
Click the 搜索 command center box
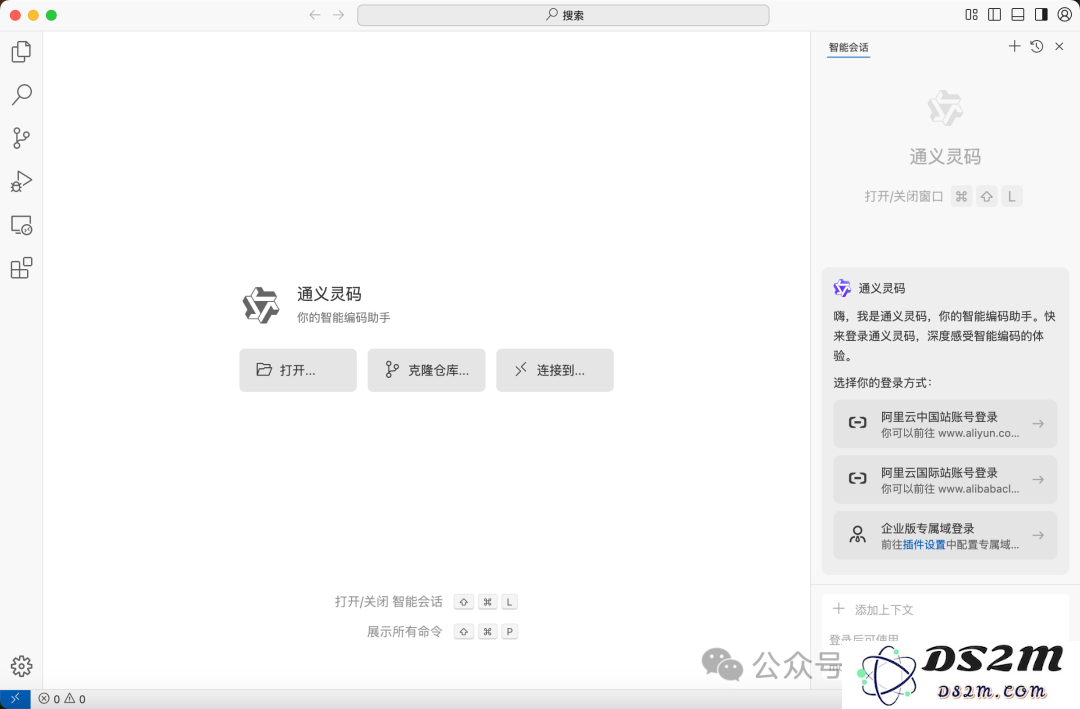click(x=563, y=15)
